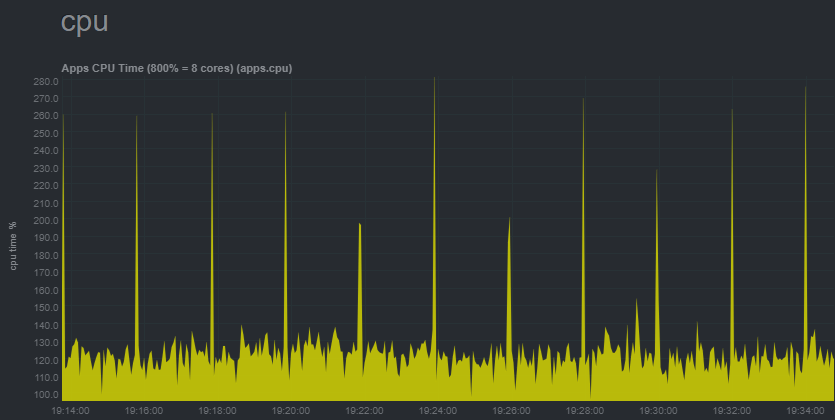Click the 220.0 y-axis label

click(45, 185)
